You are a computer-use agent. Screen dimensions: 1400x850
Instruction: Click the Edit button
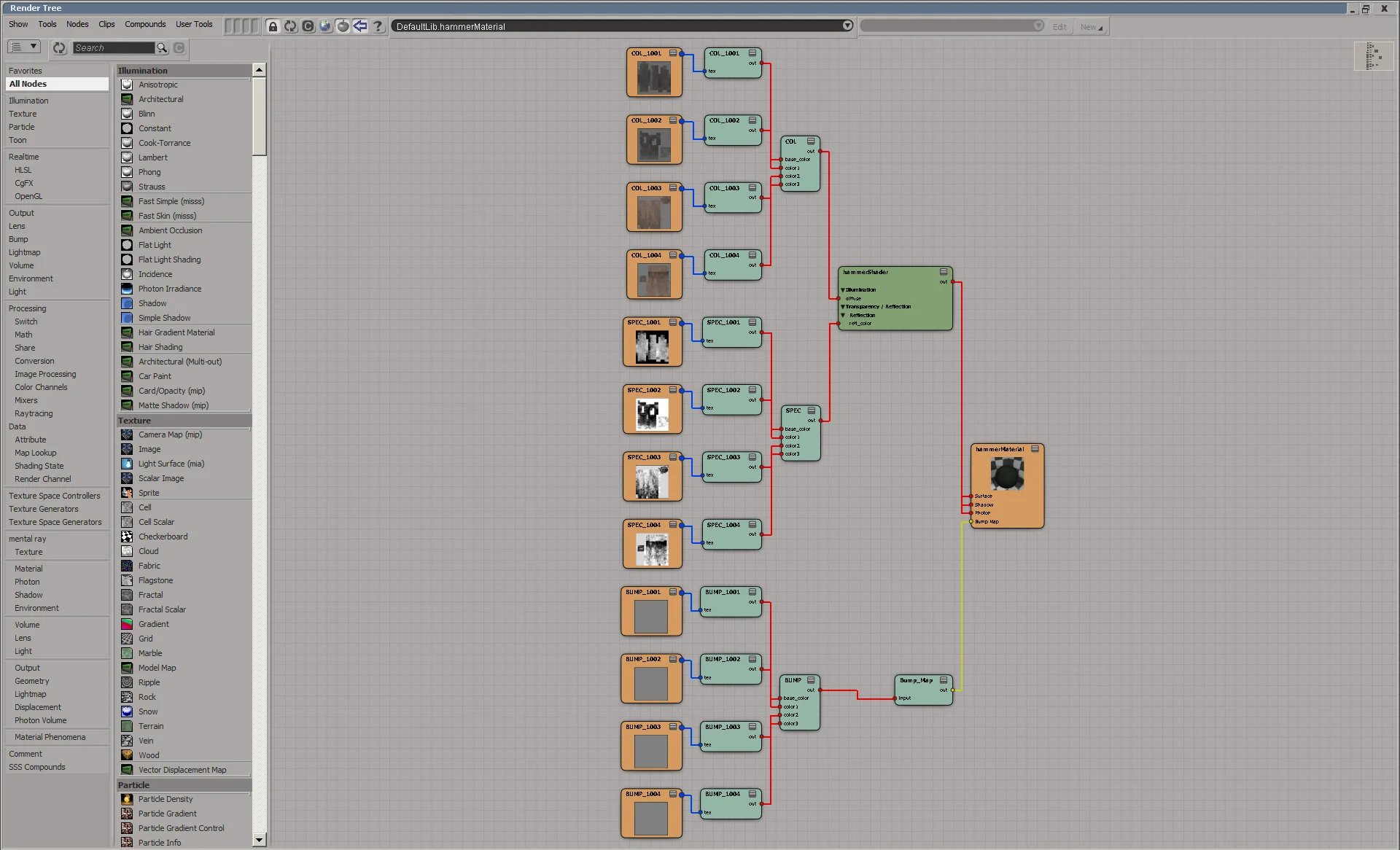(1059, 27)
